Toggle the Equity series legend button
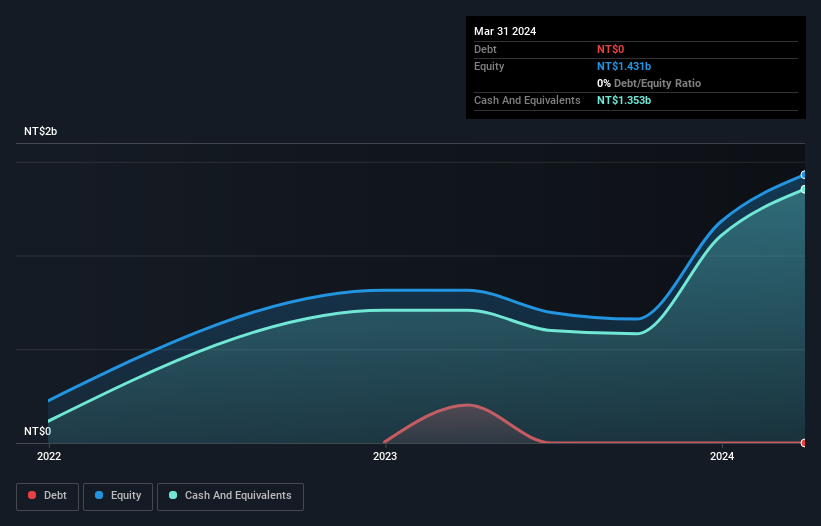The width and height of the screenshot is (821, 526). click(x=118, y=496)
